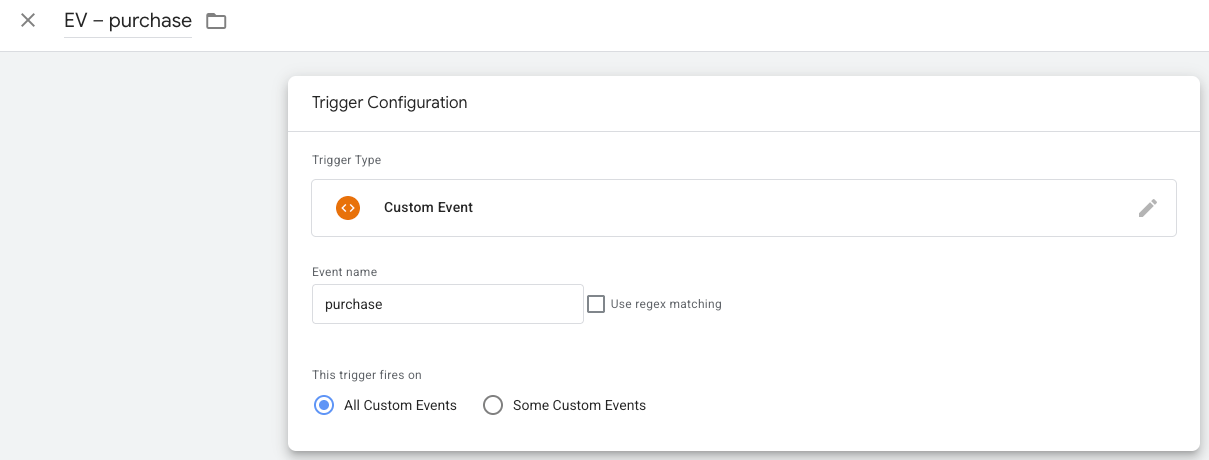
Task: Select the Some Custom Events radio button
Action: [x=493, y=405]
